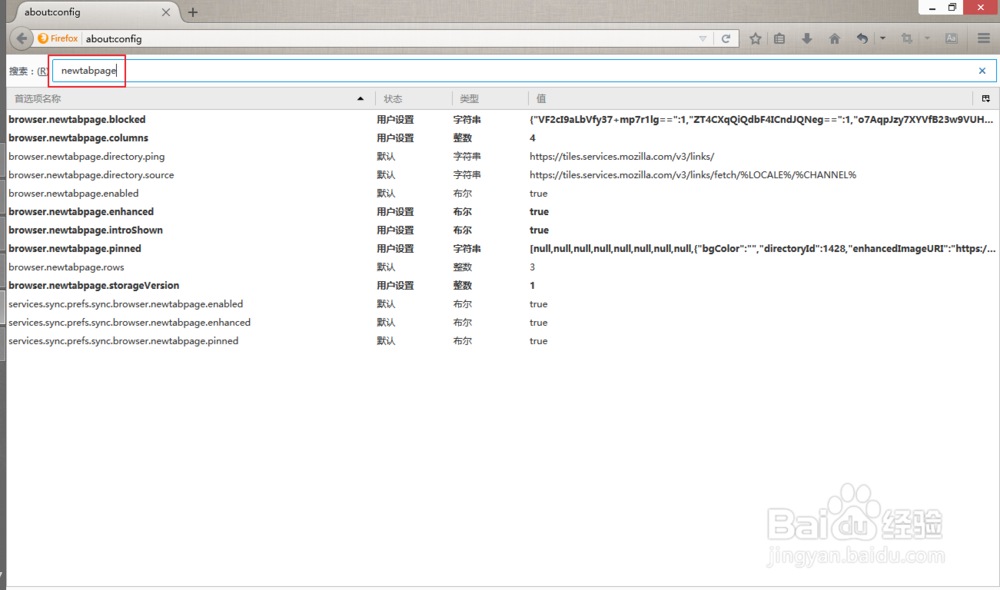Minimize the Firefox window
1000x590 pixels.
click(932, 7)
